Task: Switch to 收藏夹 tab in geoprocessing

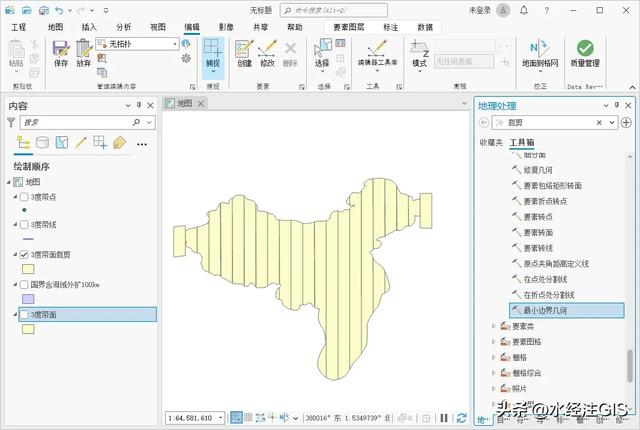Action: pyautogui.click(x=491, y=142)
